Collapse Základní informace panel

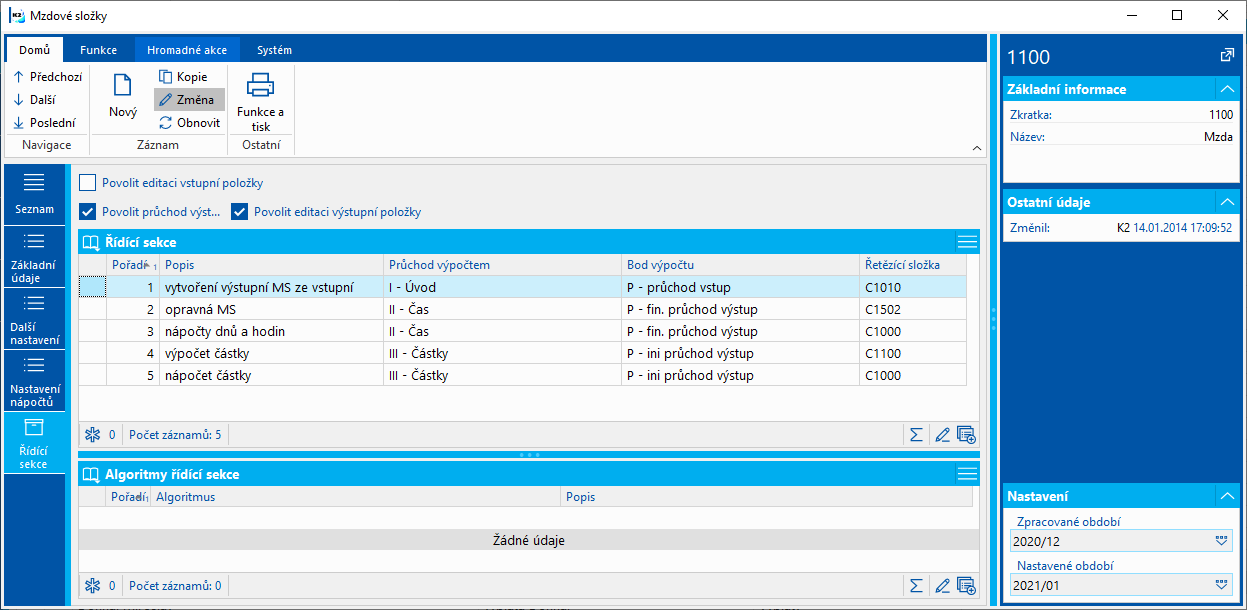tap(1227, 89)
